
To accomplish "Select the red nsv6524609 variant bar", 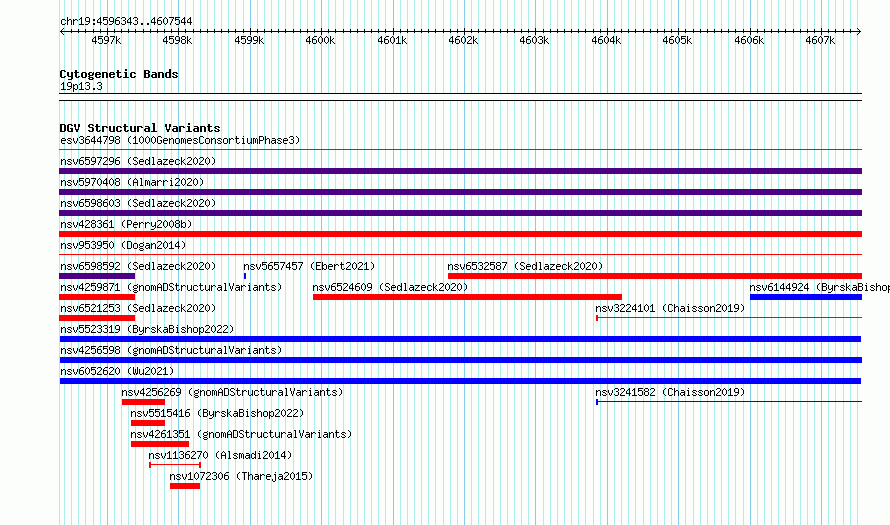I will [467, 297].
